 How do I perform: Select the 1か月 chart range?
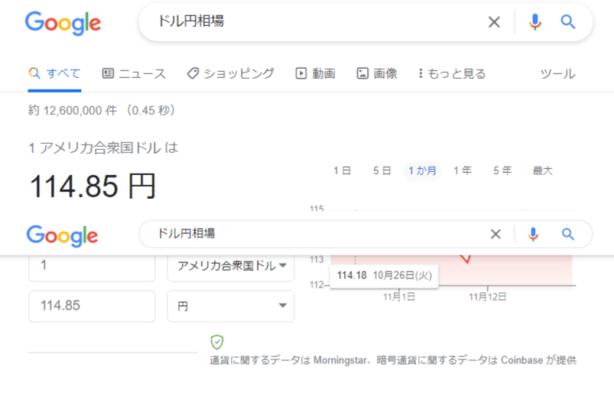point(422,171)
